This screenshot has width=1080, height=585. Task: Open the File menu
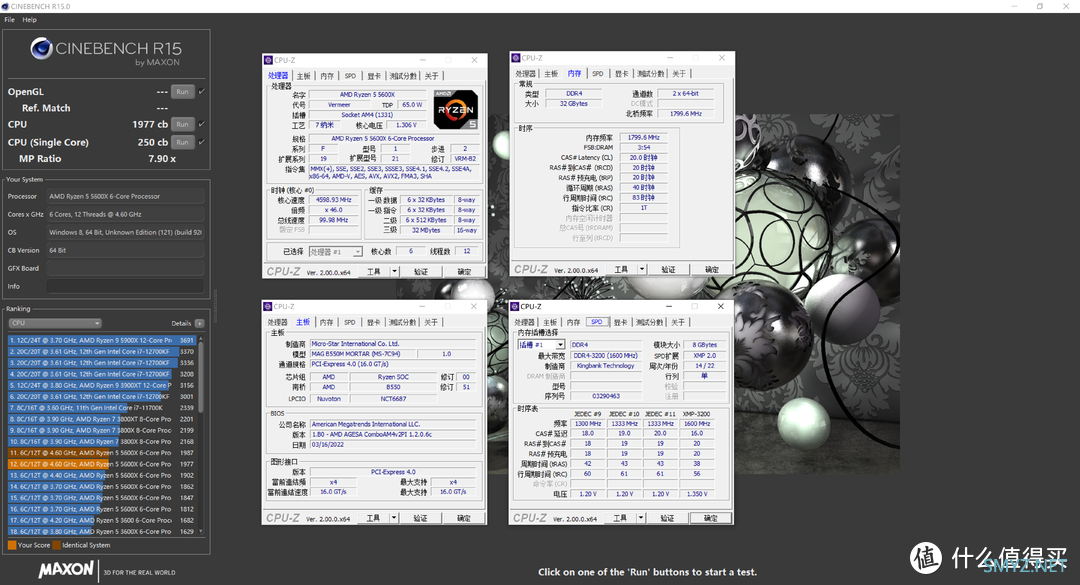(10, 20)
